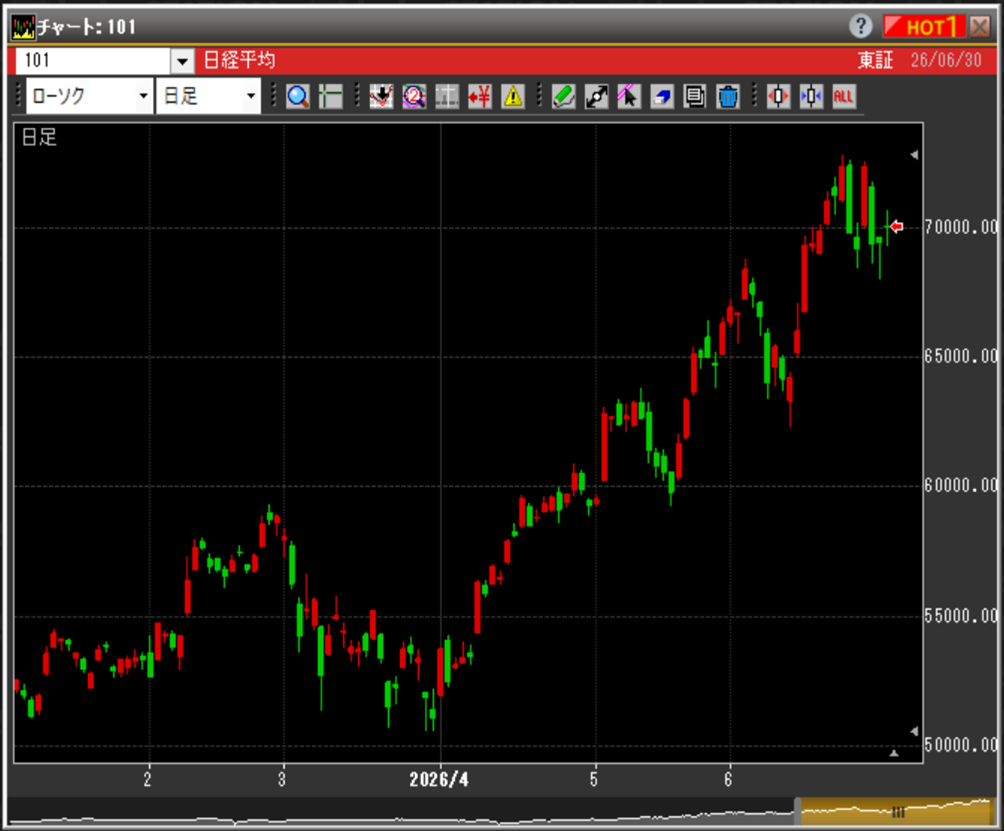
Task: Click the 東証 exchange label
Action: (x=876, y=60)
